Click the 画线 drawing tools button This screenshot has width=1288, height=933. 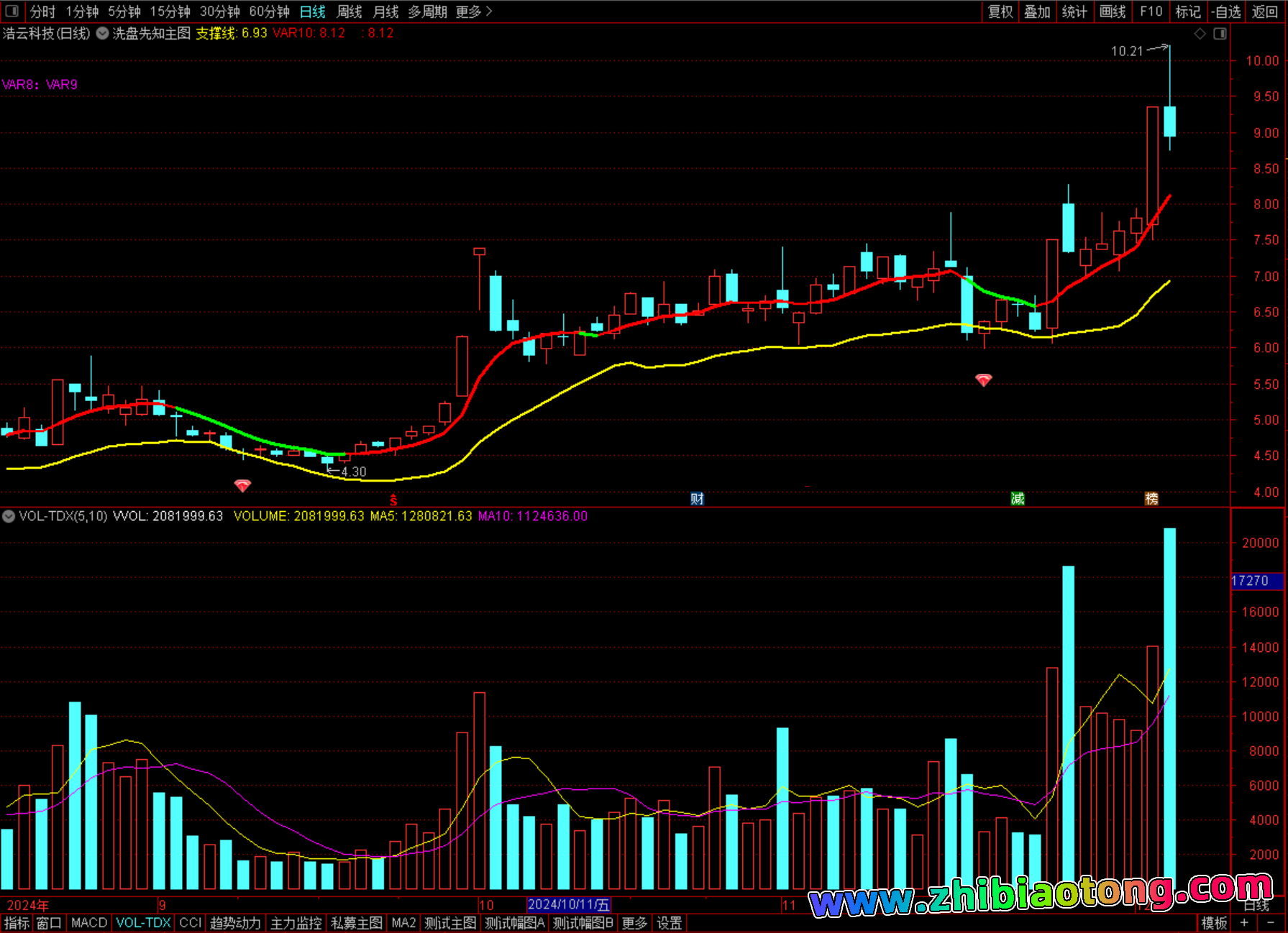pos(1113,12)
